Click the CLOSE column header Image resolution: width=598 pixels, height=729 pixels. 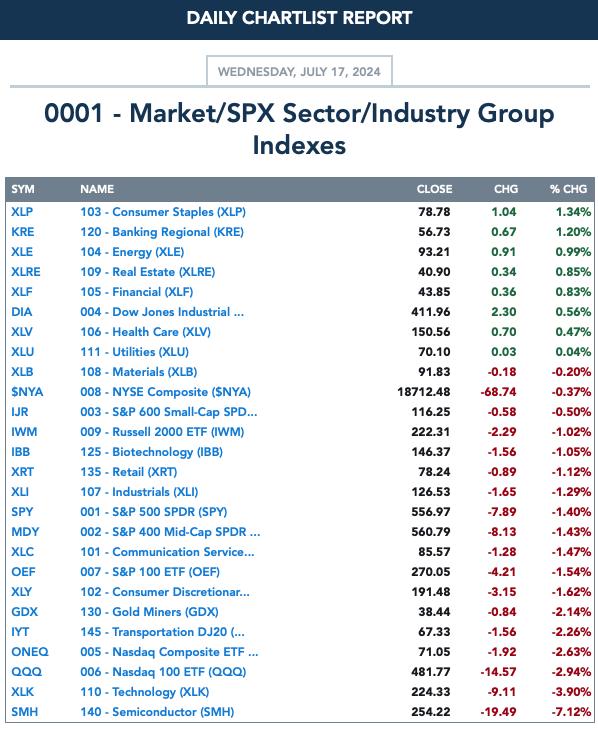[434, 189]
